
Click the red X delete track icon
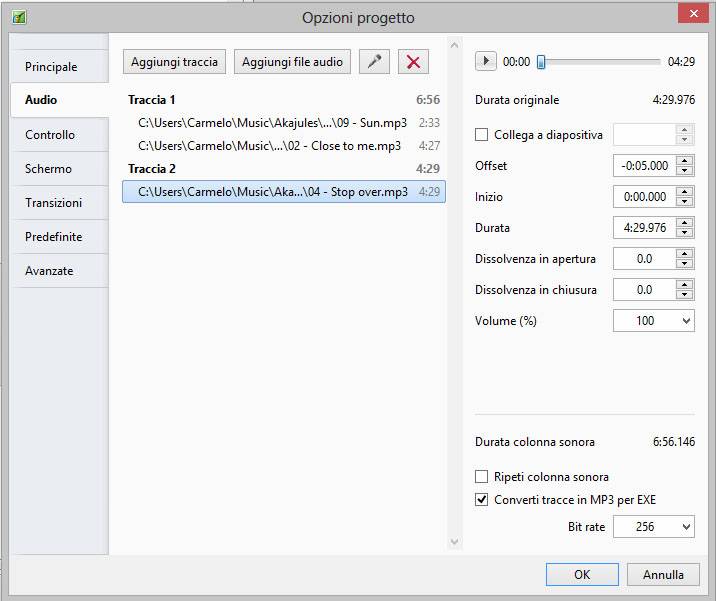(x=413, y=62)
